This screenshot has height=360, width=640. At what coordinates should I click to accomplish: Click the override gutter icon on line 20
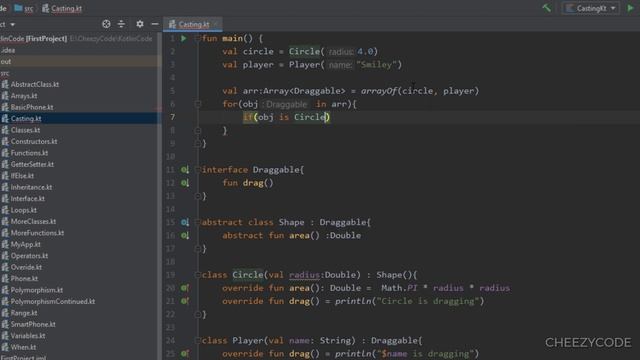185,288
